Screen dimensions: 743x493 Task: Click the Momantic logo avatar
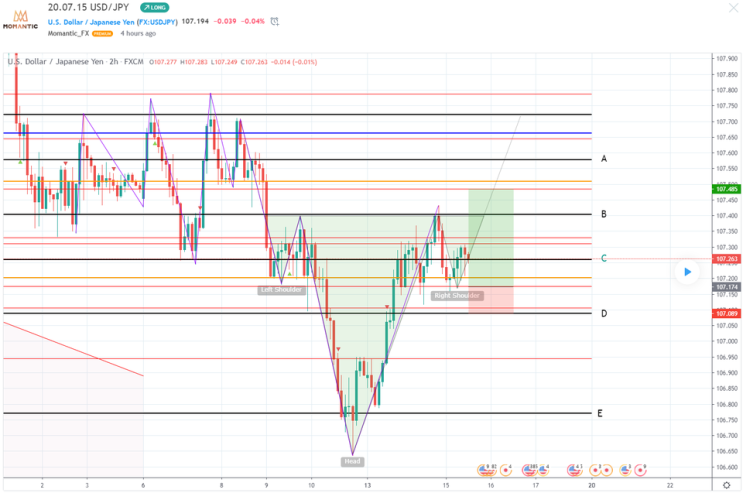(20, 19)
